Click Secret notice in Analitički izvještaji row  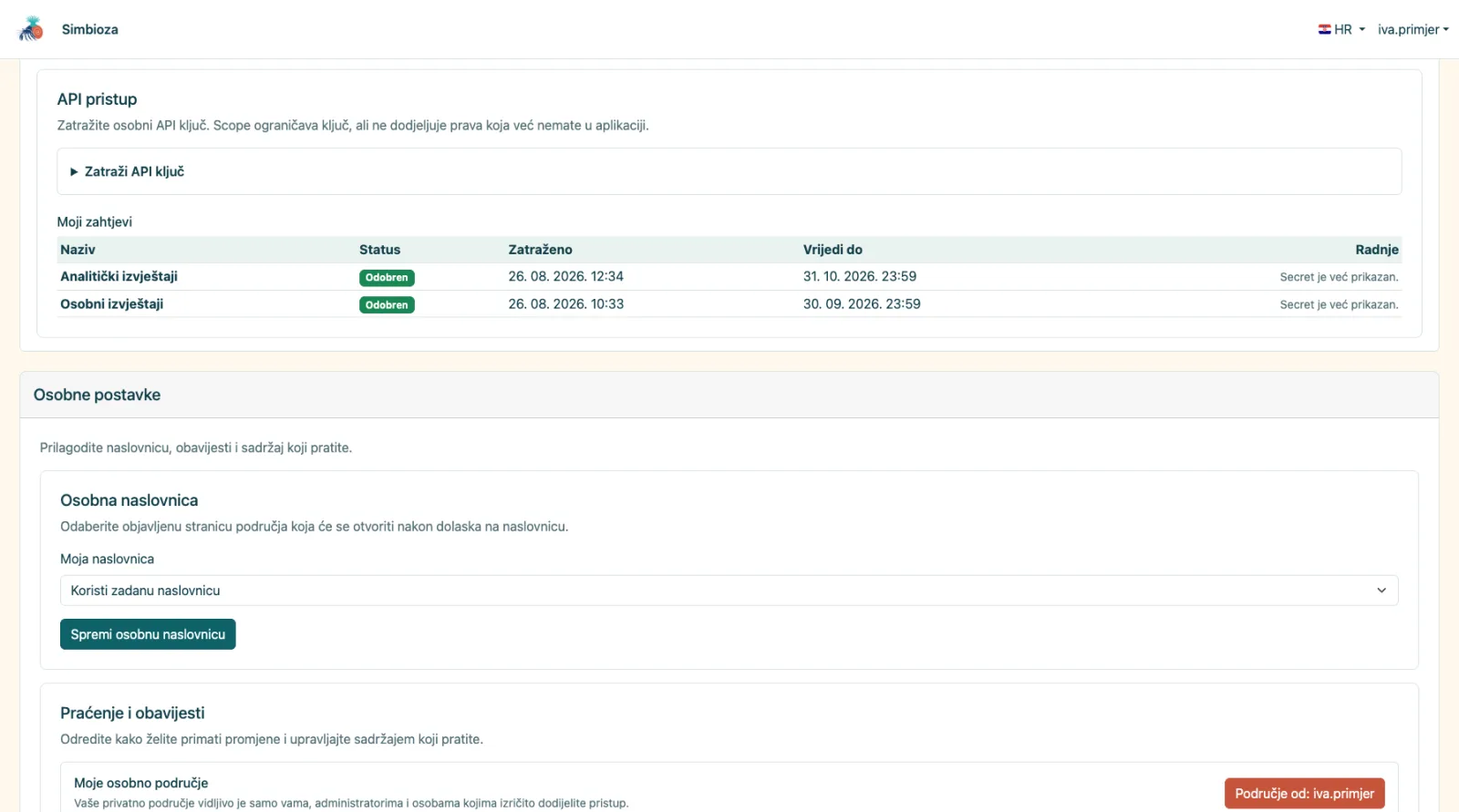tap(1339, 277)
